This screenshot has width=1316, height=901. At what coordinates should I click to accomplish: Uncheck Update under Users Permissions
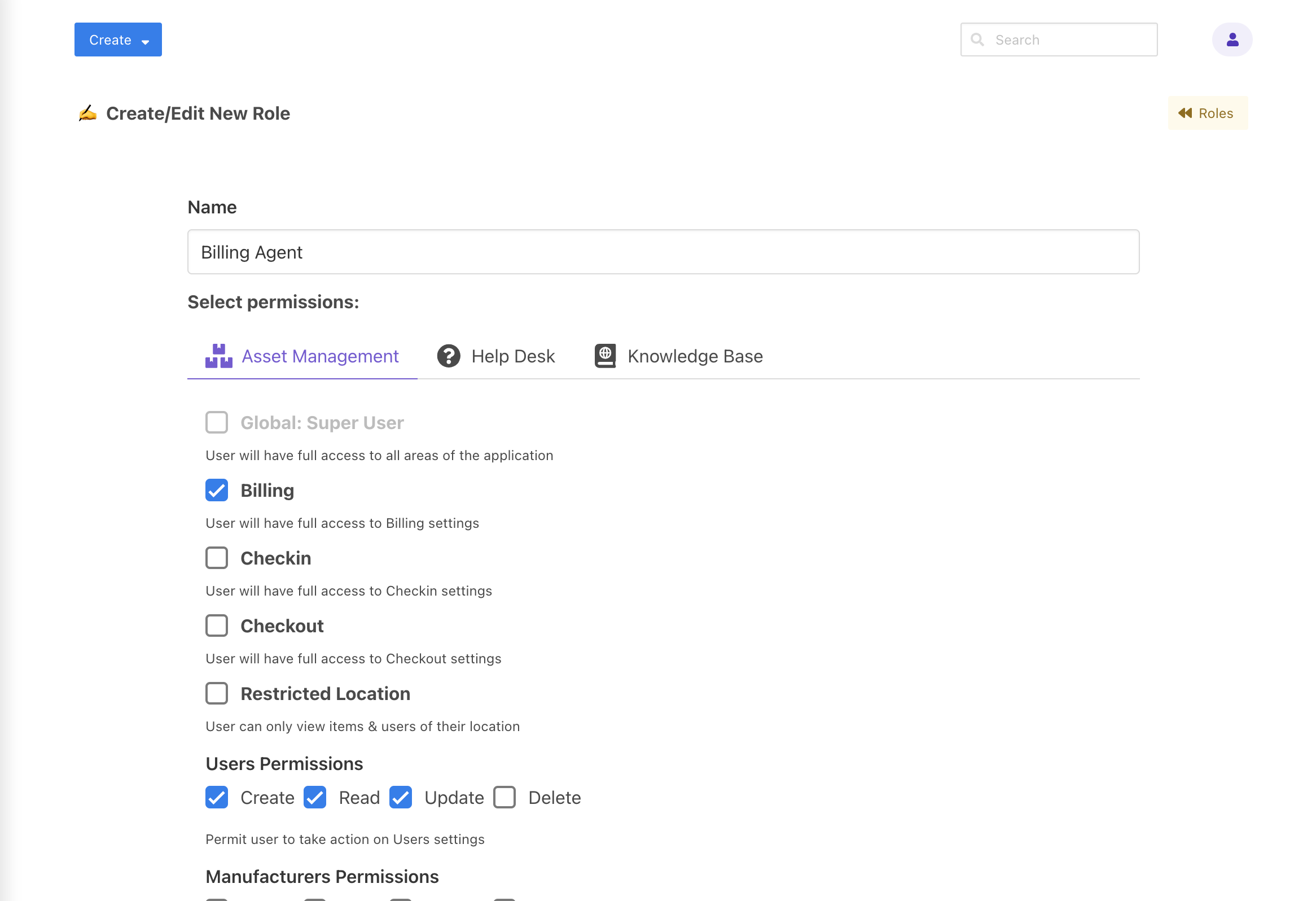(x=401, y=797)
